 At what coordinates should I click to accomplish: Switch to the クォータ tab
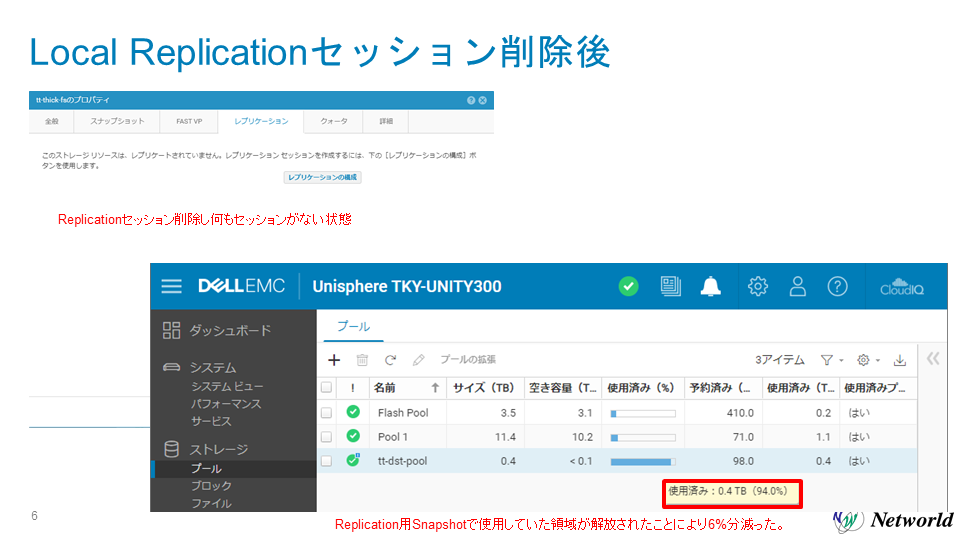[x=334, y=121]
